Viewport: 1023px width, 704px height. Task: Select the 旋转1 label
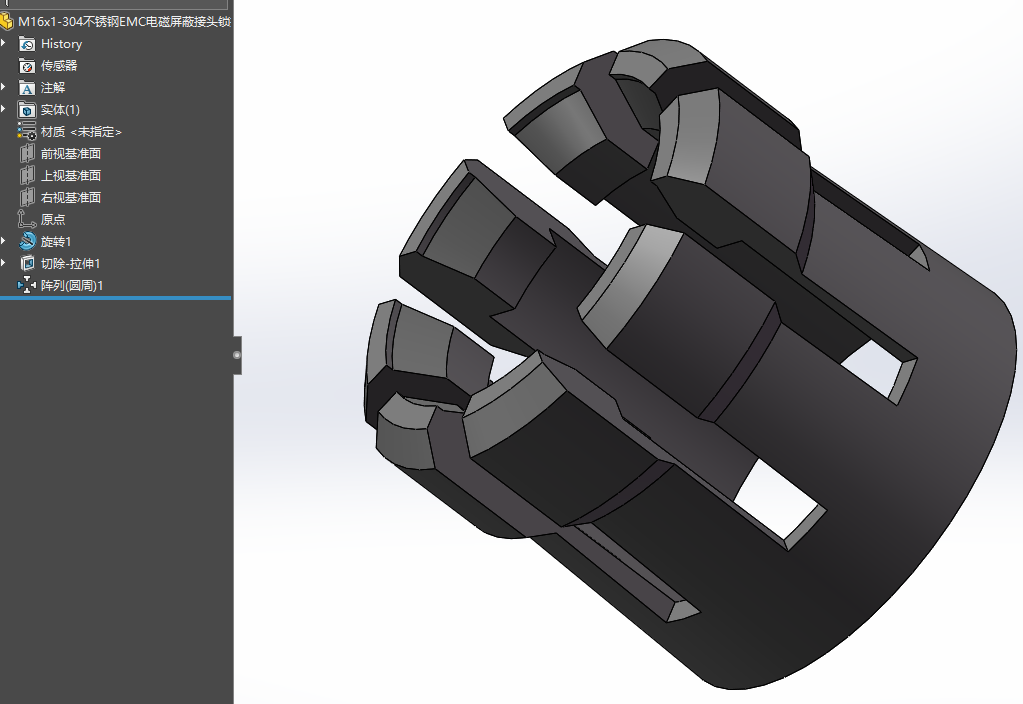click(x=56, y=242)
